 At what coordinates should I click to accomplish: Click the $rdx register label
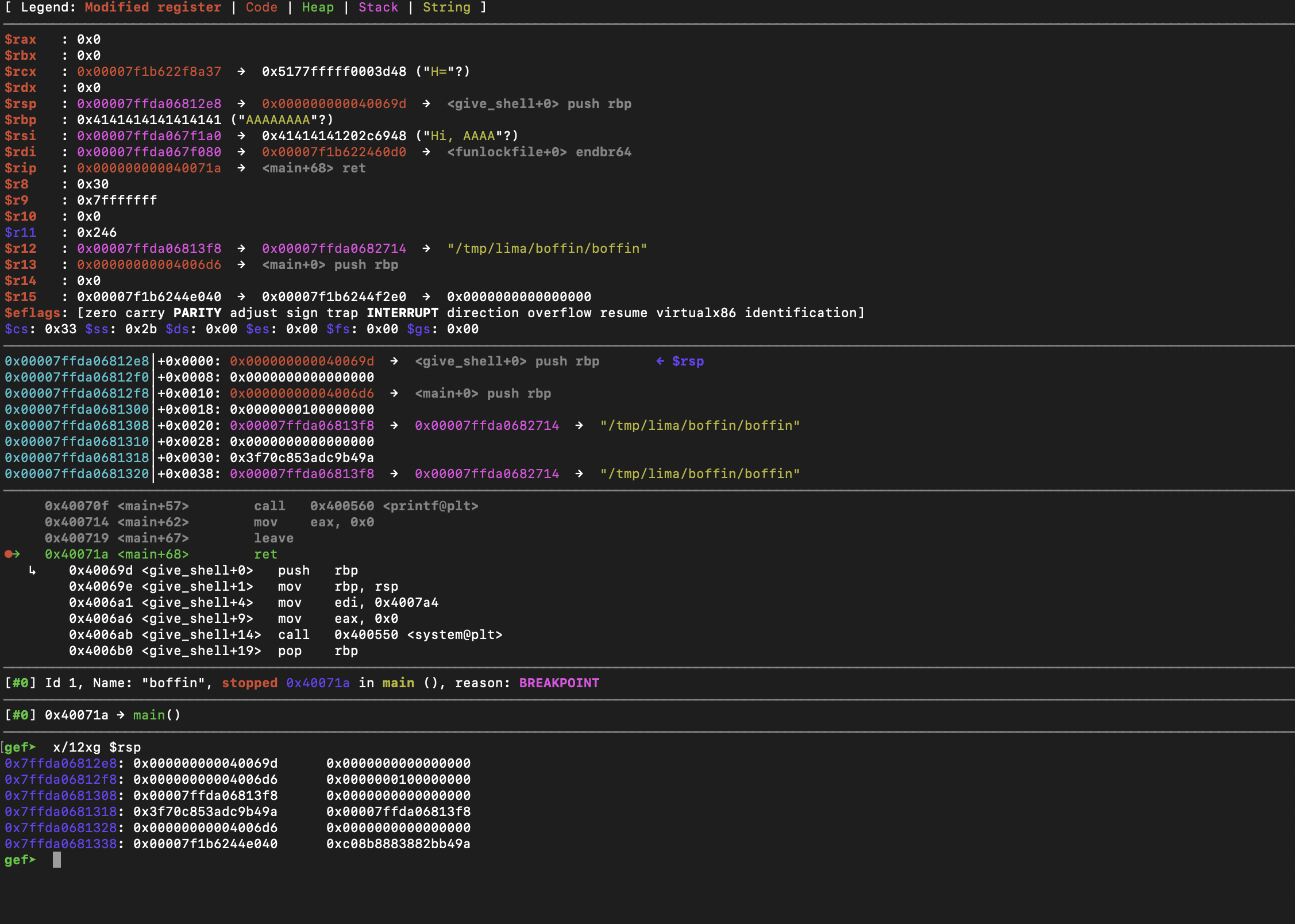(21, 88)
